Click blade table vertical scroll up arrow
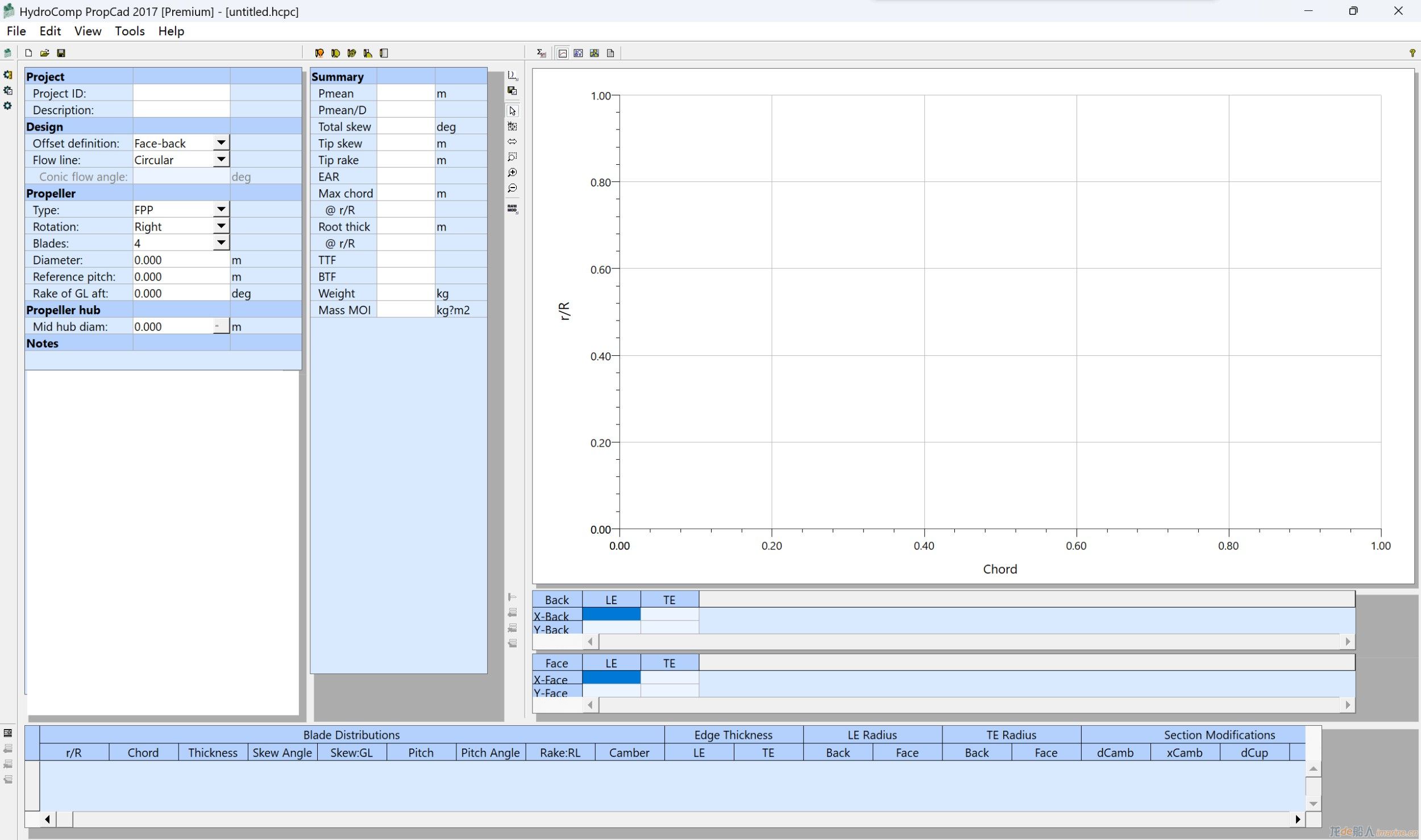Image resolution: width=1421 pixels, height=840 pixels. point(1313,768)
